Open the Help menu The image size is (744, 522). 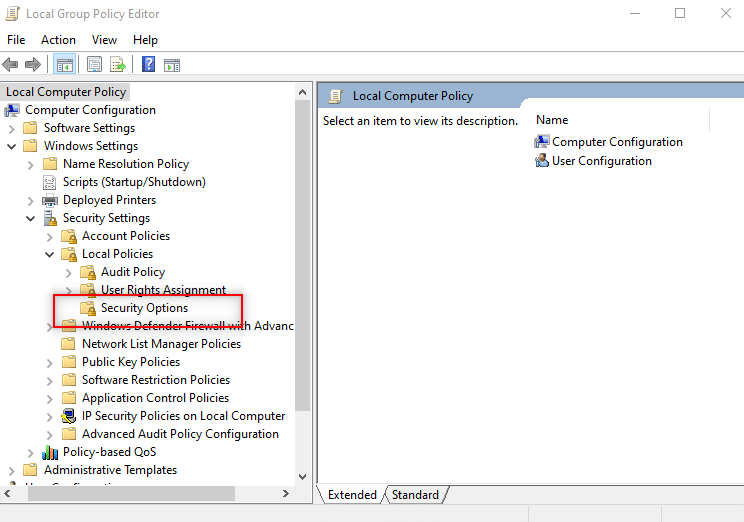145,40
